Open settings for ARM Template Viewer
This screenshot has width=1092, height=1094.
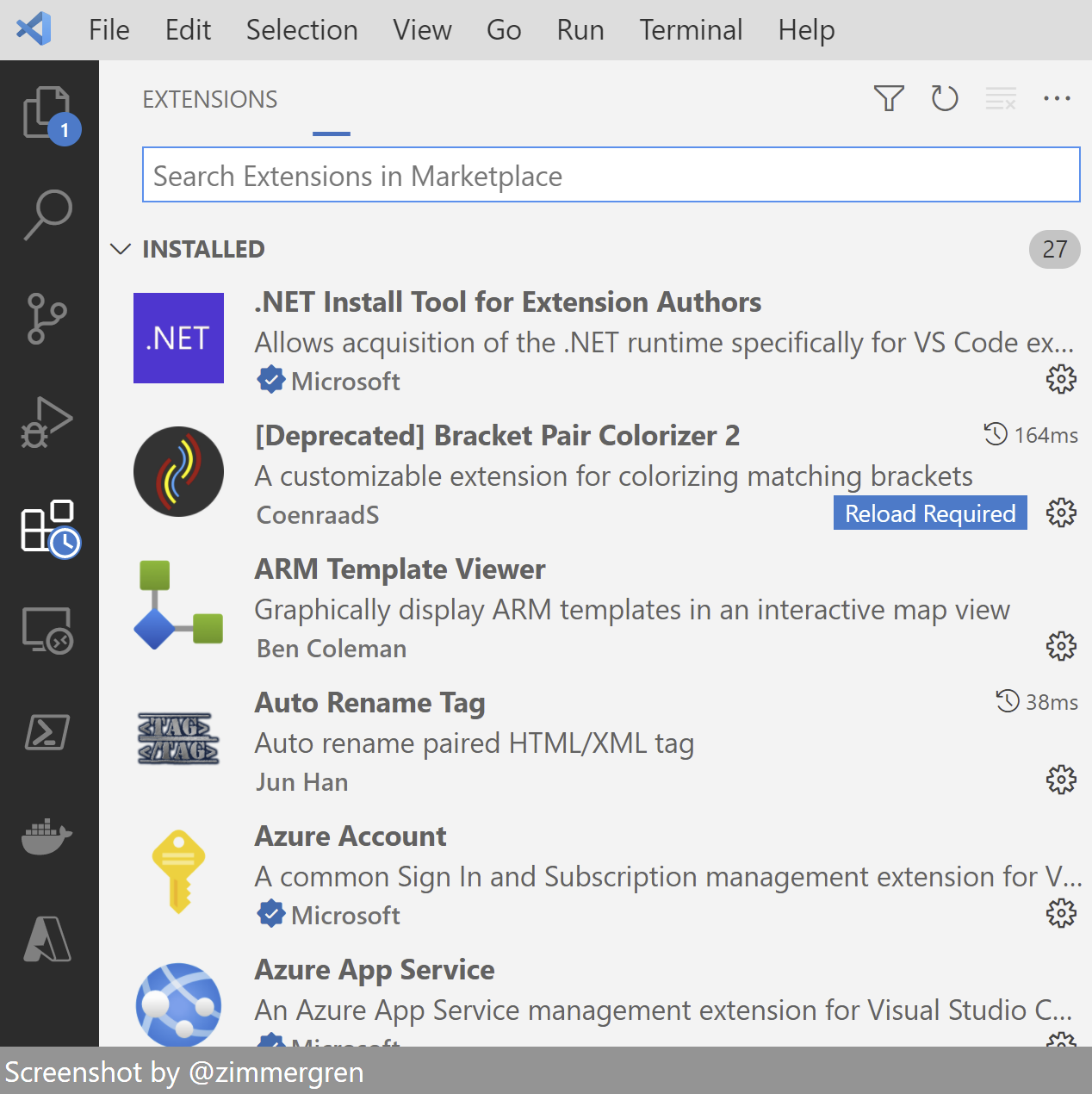(1061, 646)
